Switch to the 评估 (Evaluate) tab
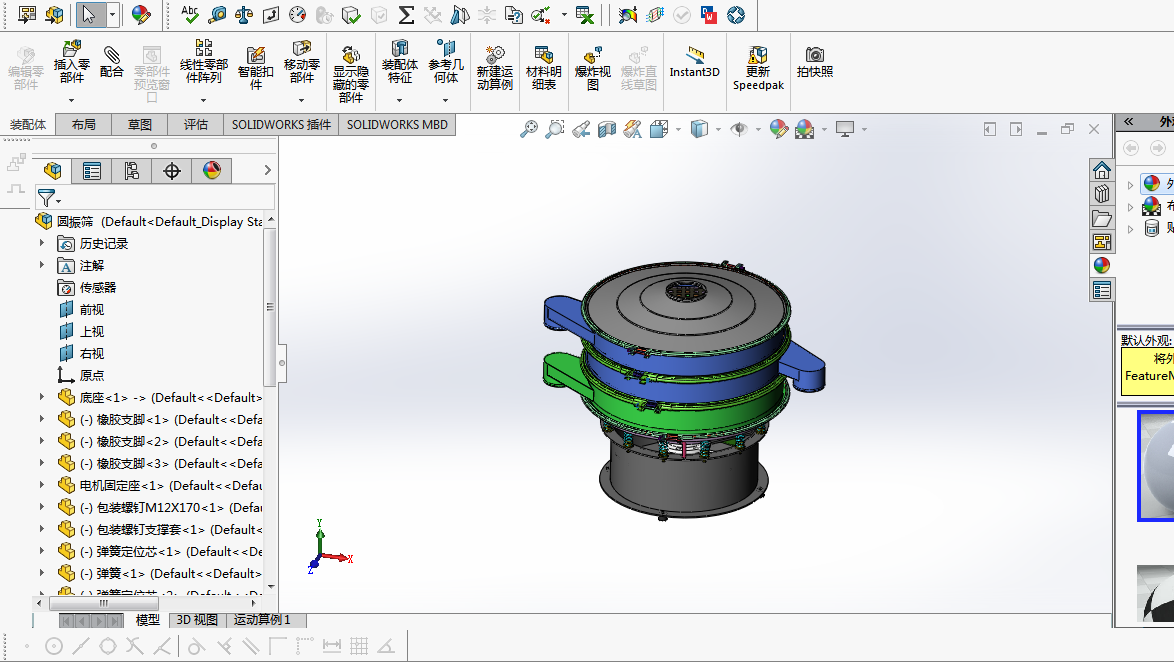 pos(196,125)
